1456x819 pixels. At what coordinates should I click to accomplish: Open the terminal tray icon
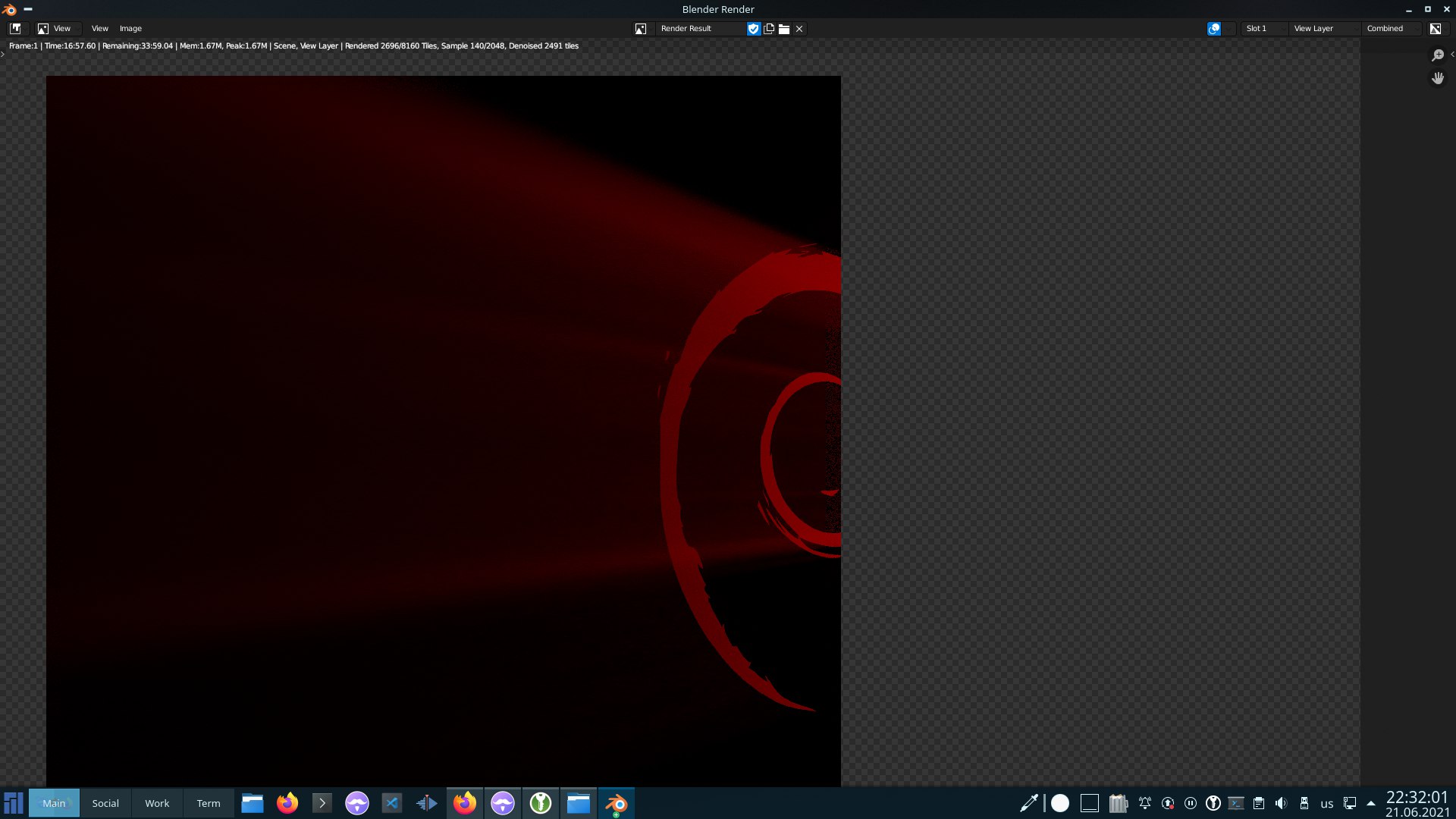pyautogui.click(x=1236, y=803)
